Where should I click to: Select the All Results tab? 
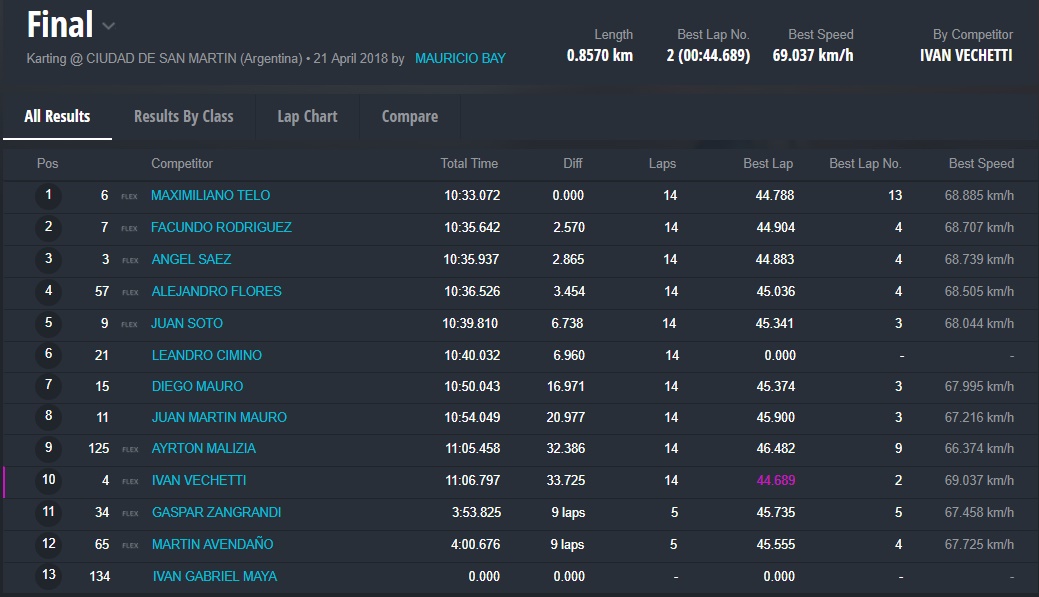(x=57, y=117)
